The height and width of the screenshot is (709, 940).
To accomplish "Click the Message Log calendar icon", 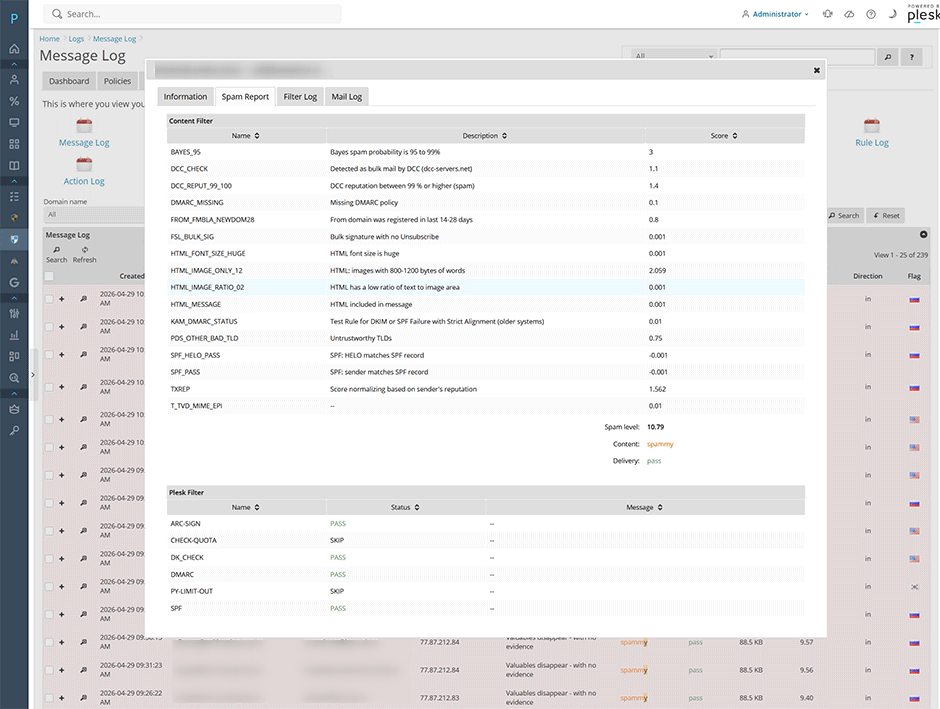I will [x=84, y=125].
